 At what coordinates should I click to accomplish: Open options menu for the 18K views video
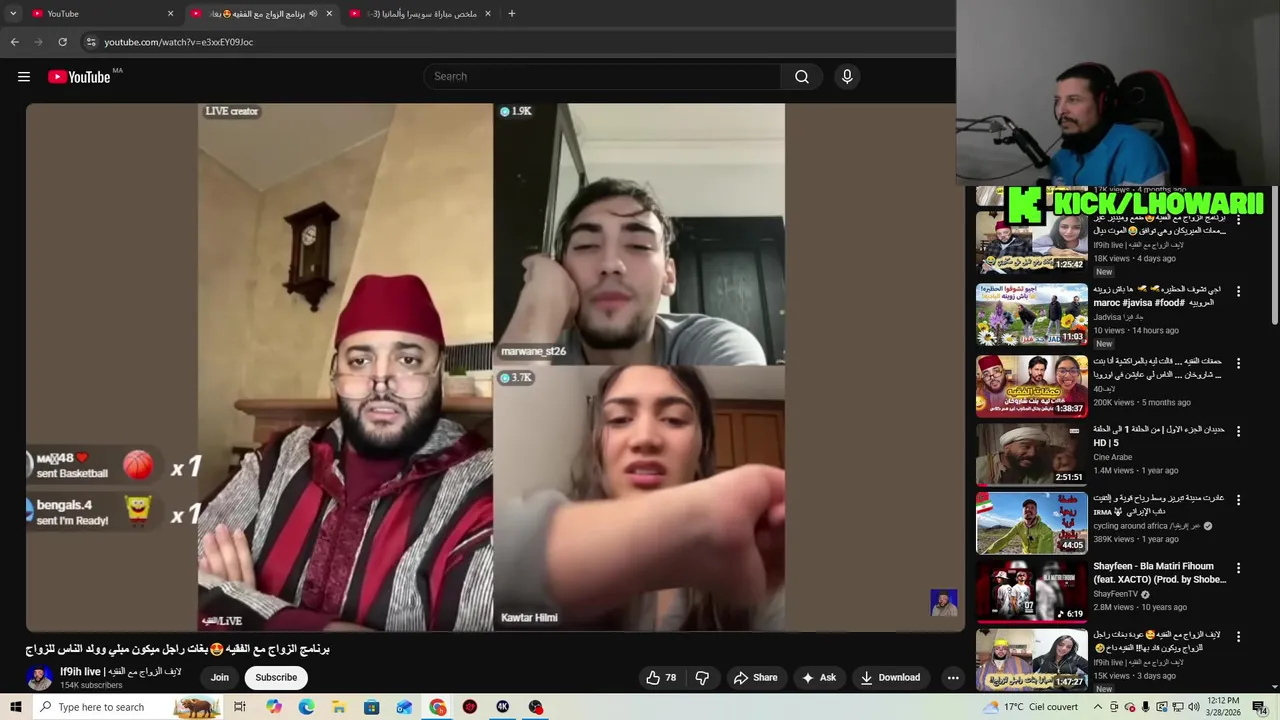pyautogui.click(x=1238, y=220)
